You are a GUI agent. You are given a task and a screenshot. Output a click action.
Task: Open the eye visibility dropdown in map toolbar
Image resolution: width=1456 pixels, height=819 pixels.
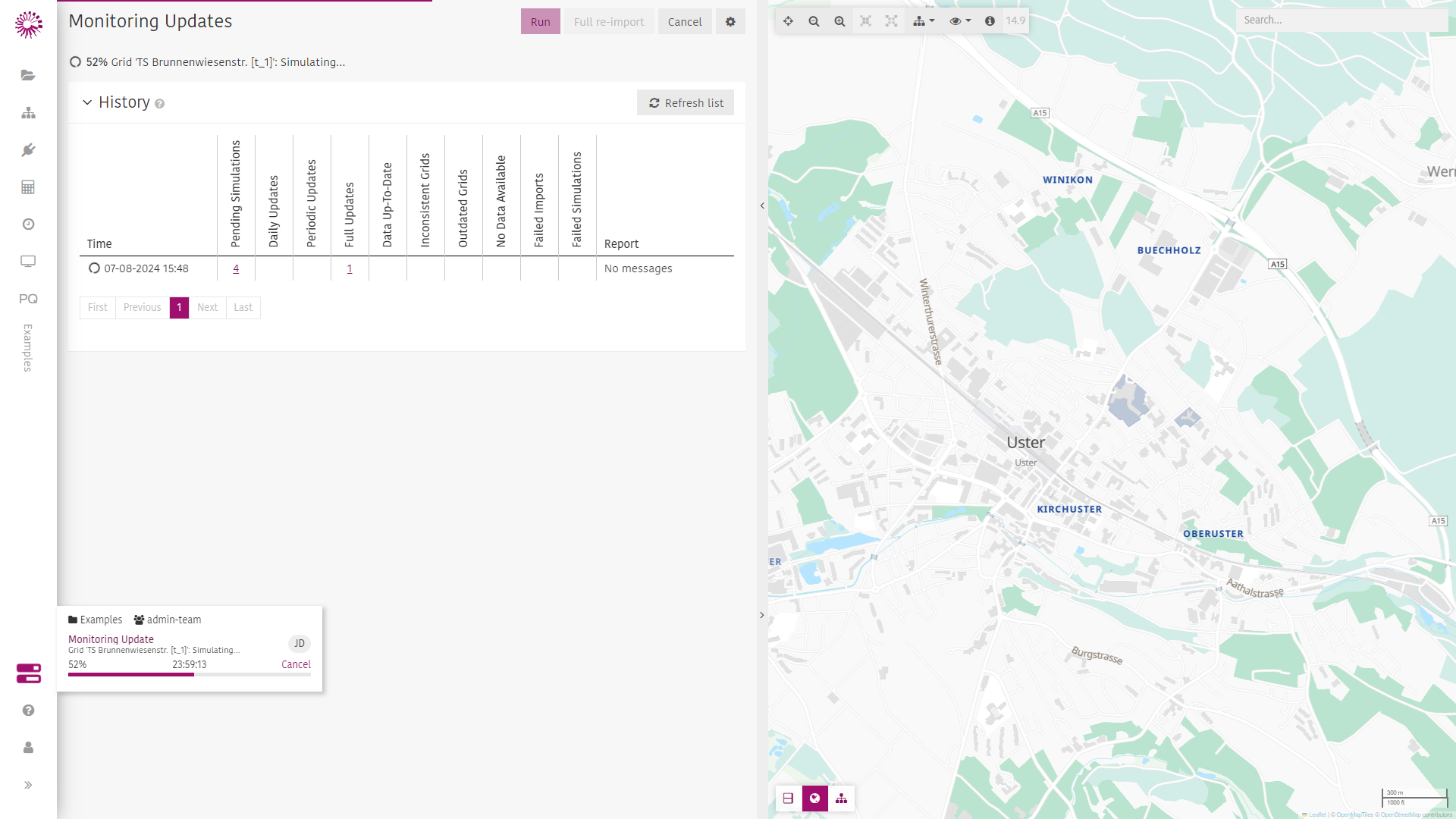(960, 21)
